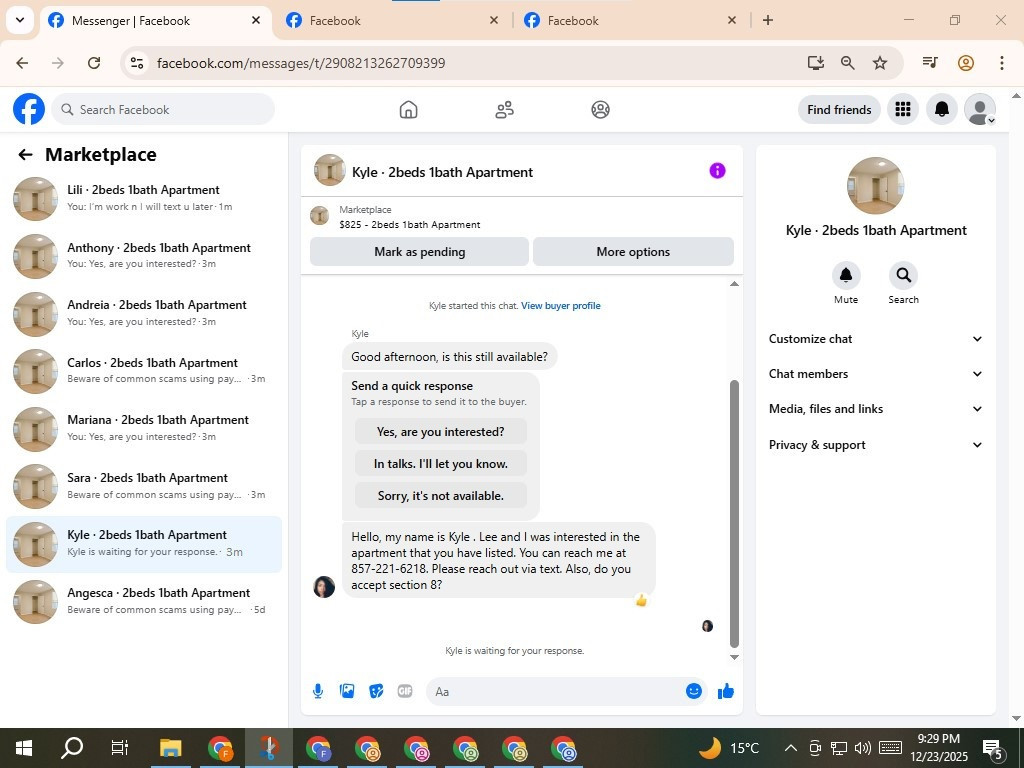The image size is (1024, 768).
Task: Open File Explorer from taskbar
Action: click(170, 748)
